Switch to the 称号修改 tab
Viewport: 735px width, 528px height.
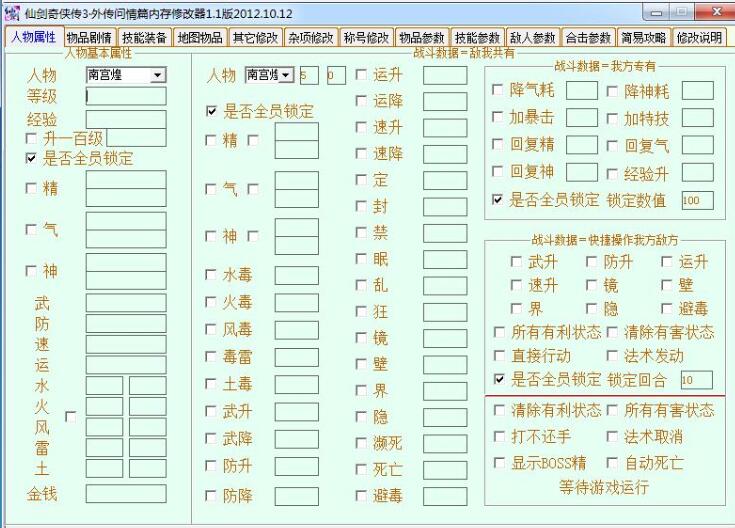click(x=366, y=37)
